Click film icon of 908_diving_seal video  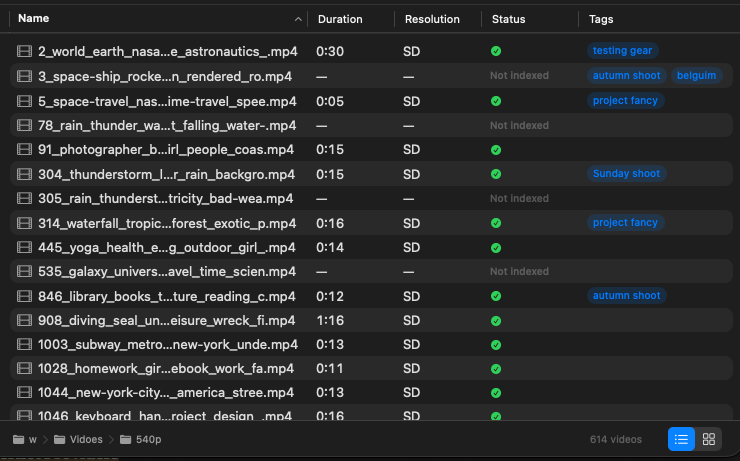coord(25,320)
